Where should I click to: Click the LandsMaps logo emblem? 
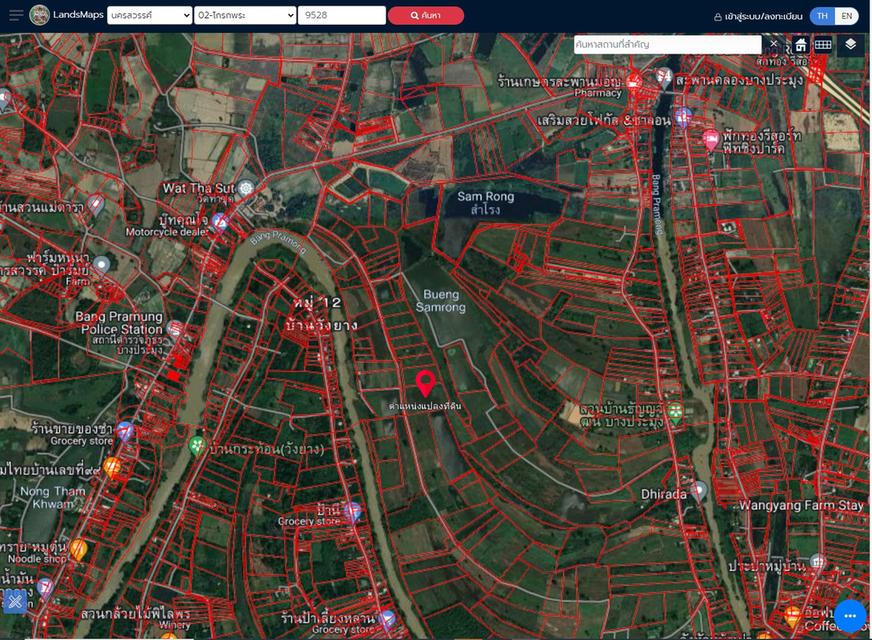point(40,15)
